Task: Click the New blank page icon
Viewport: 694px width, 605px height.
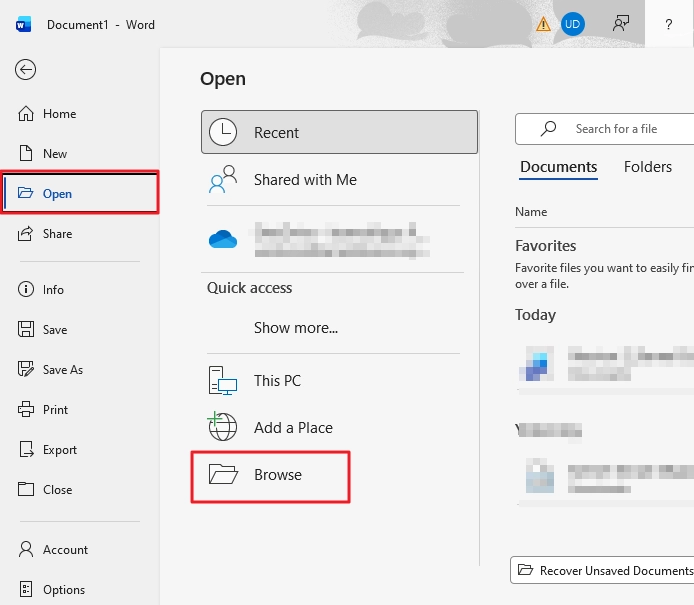Action: point(26,153)
